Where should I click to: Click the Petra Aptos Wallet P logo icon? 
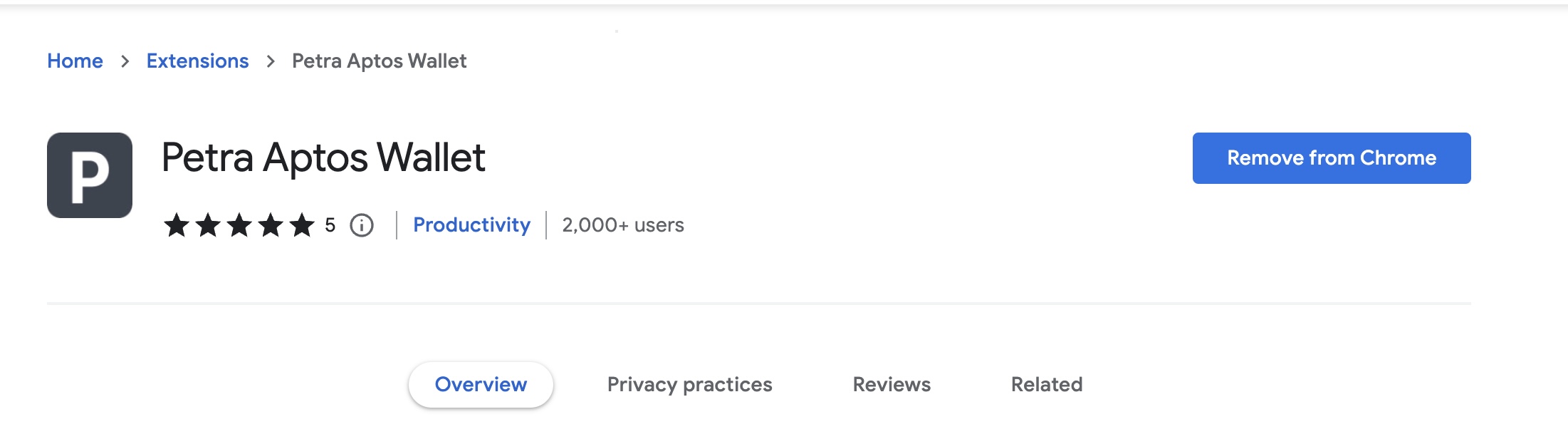(90, 175)
